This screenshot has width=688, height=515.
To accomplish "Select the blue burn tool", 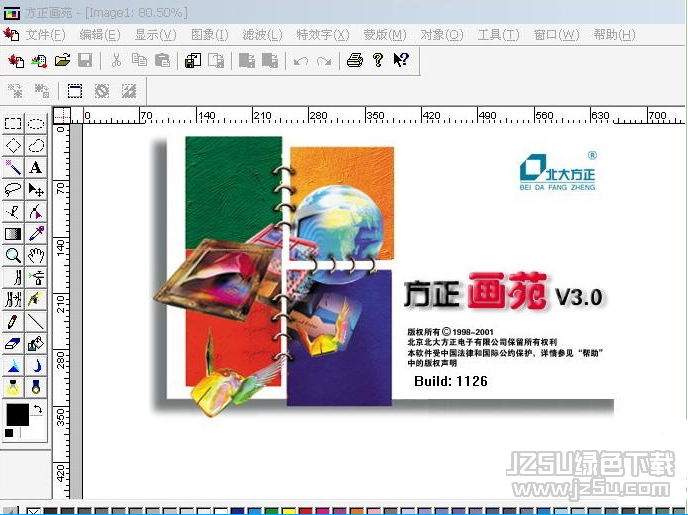I will [36, 388].
